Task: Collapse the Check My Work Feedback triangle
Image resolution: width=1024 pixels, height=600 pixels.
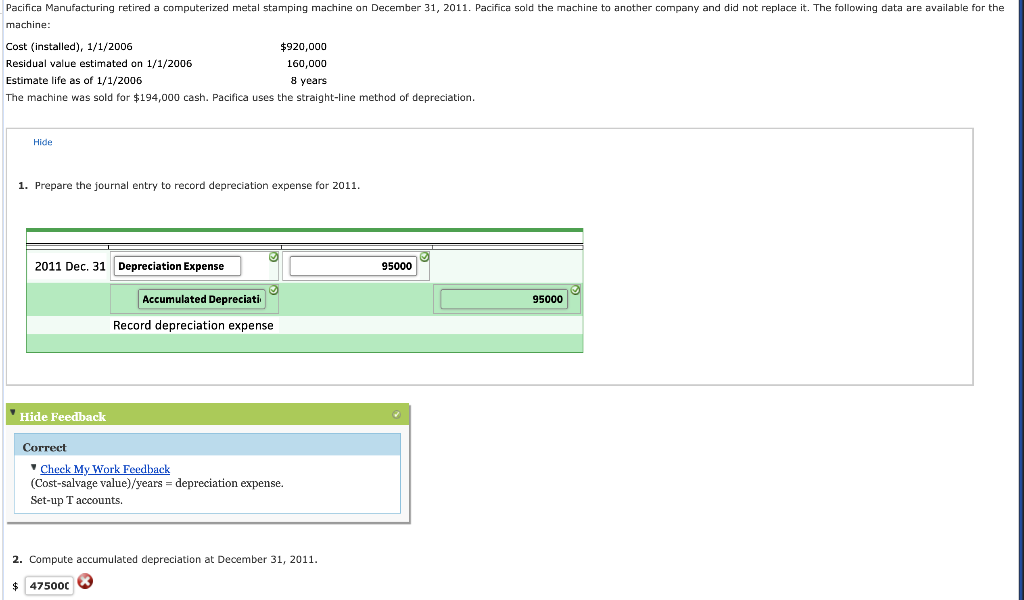Action: coord(34,467)
